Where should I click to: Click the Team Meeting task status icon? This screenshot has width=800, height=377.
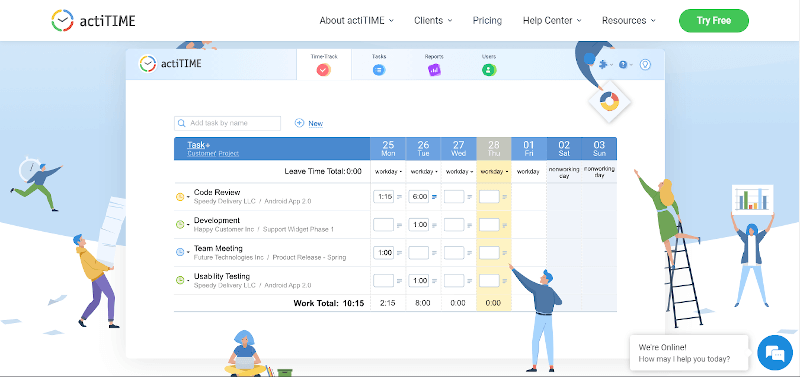180,252
